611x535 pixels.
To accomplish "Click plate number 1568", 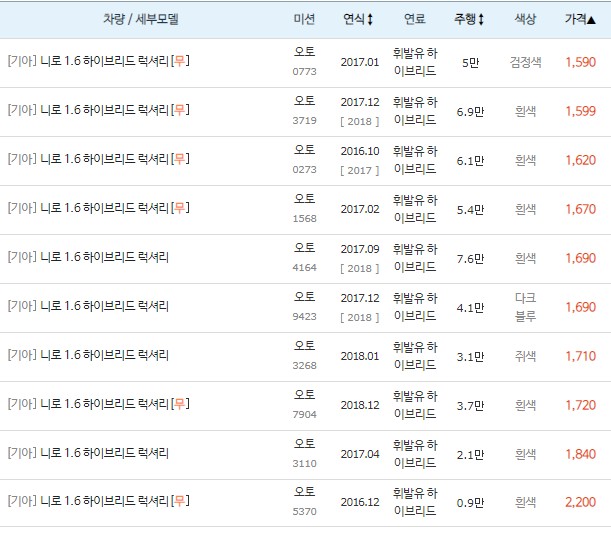I will click(x=304, y=219).
